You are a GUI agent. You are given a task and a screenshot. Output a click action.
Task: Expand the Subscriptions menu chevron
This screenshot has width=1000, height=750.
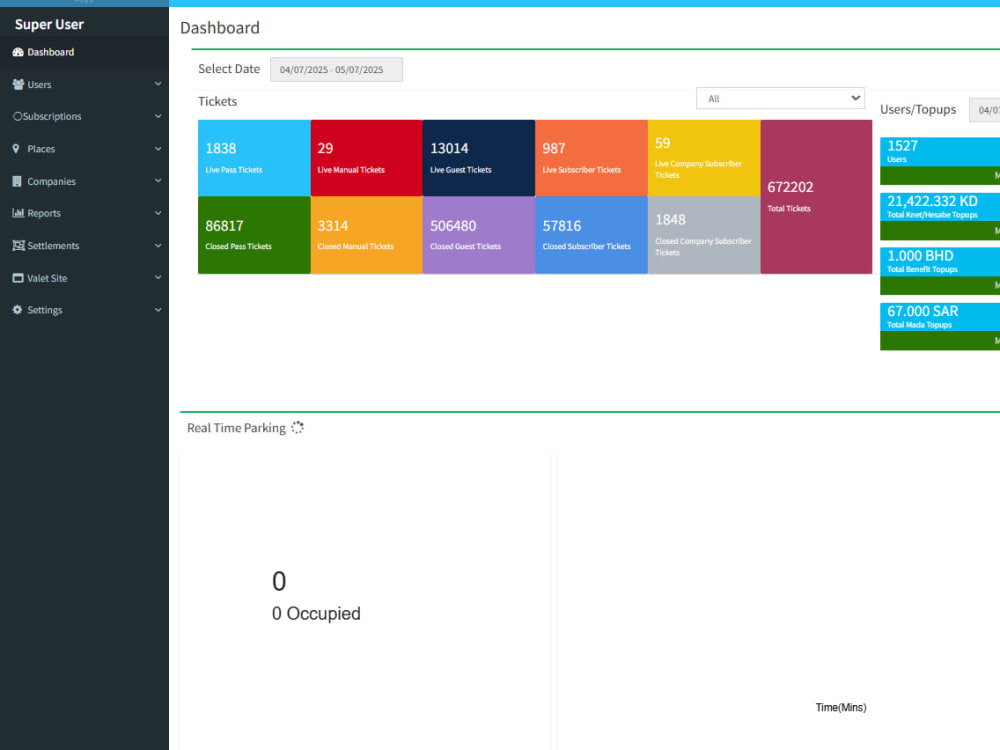[158, 117]
